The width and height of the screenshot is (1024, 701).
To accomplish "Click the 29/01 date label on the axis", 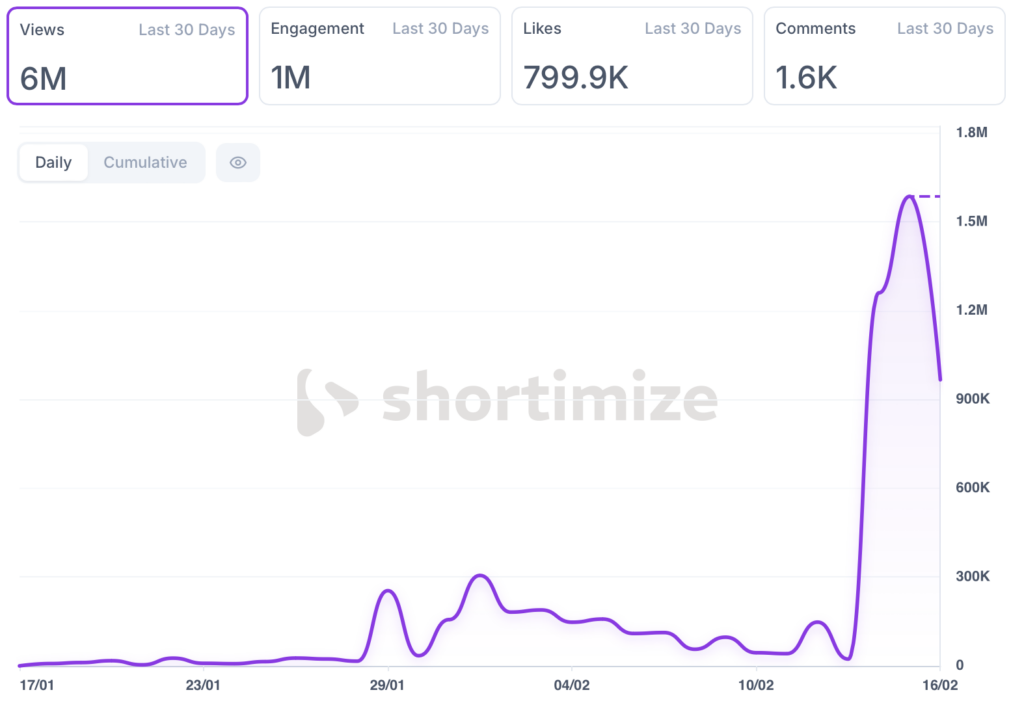I will tap(387, 686).
